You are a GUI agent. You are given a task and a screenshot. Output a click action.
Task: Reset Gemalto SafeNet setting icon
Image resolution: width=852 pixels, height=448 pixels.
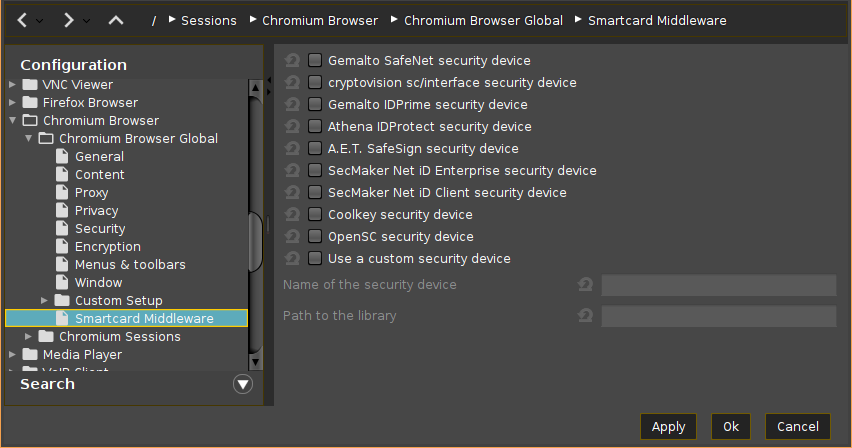pos(292,61)
